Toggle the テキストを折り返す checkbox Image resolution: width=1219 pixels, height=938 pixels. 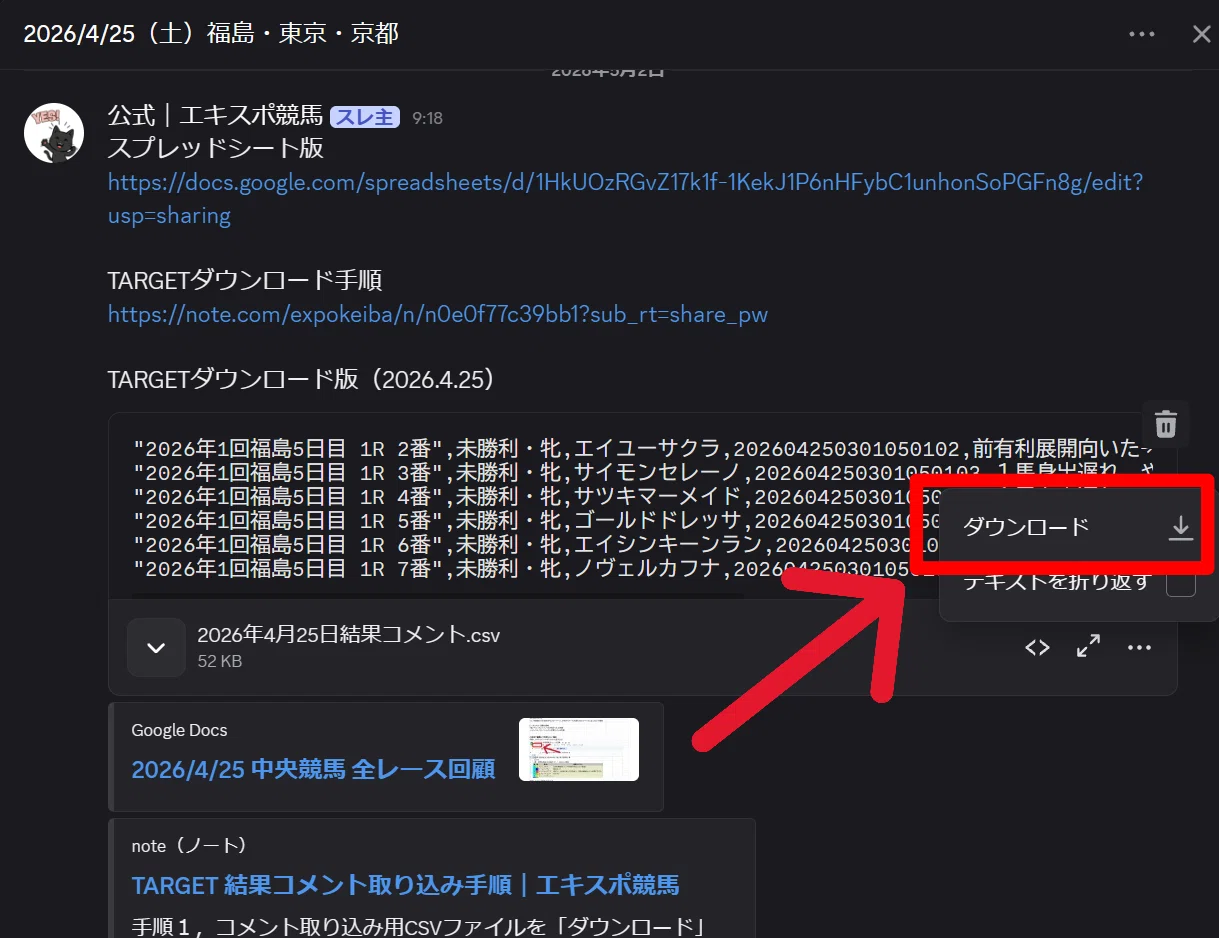tap(1181, 583)
